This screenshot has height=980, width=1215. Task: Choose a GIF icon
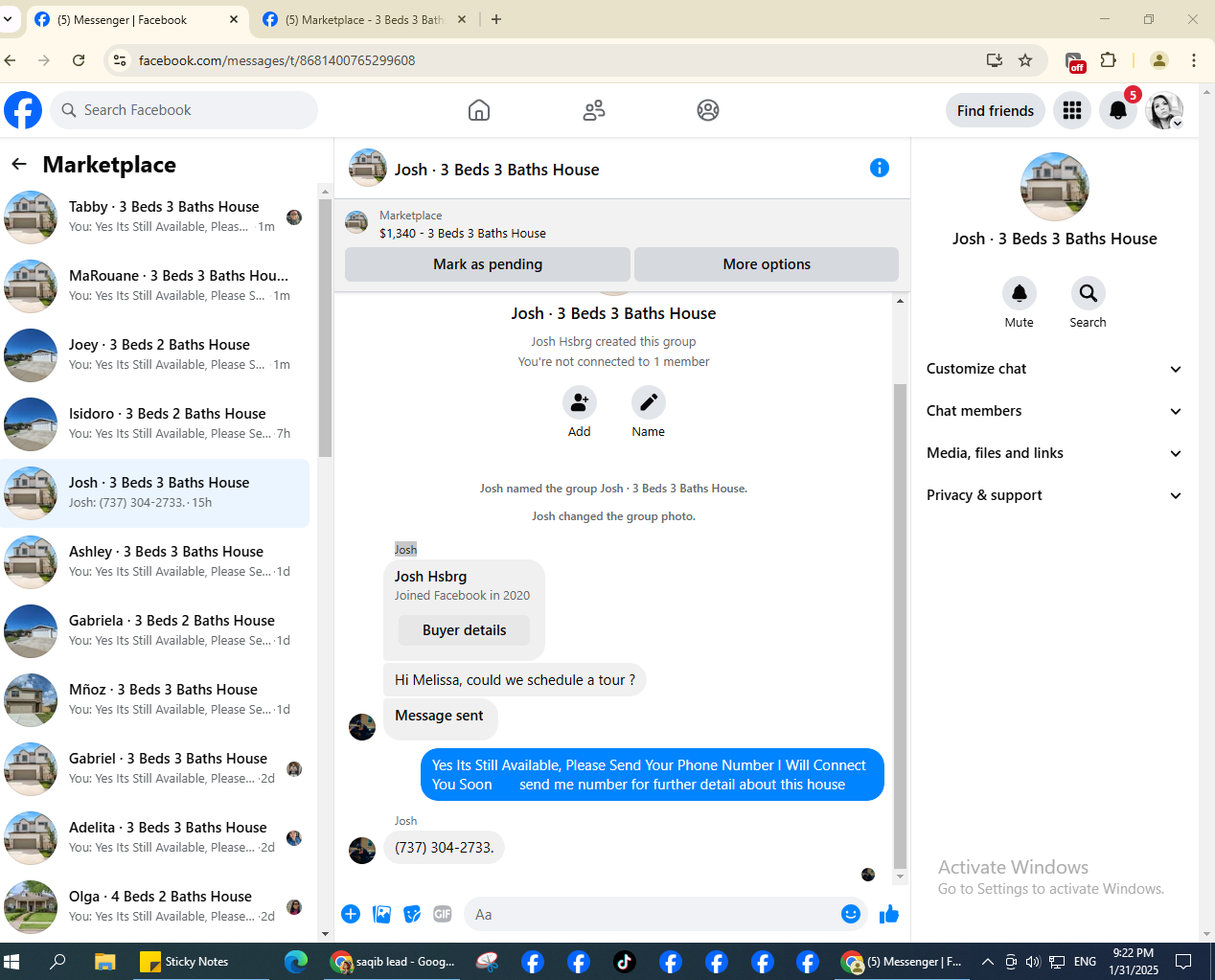[x=442, y=914]
